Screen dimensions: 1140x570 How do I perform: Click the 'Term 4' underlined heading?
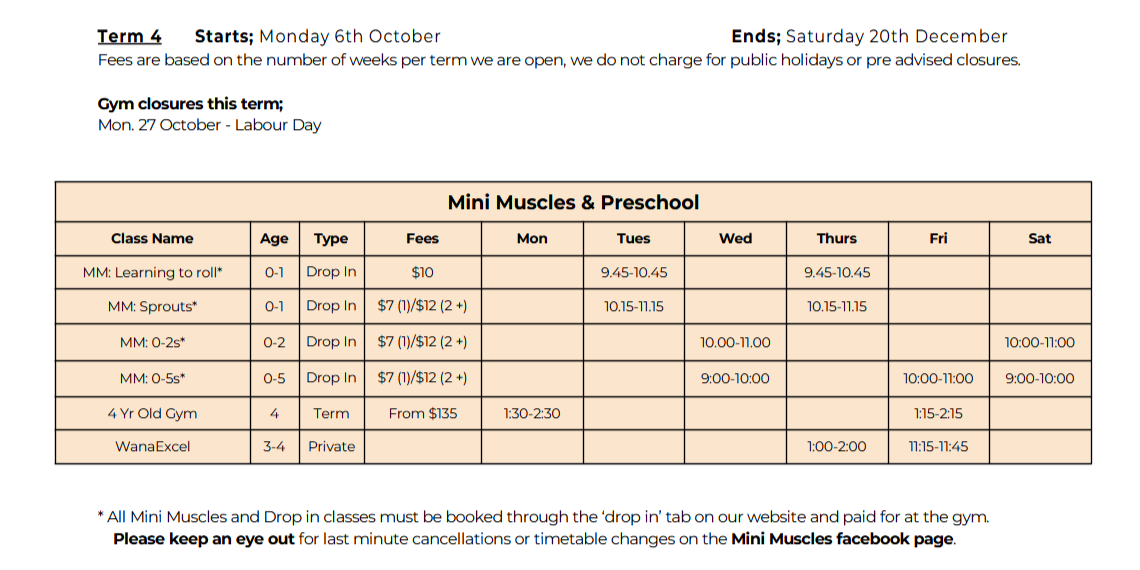[x=129, y=36]
